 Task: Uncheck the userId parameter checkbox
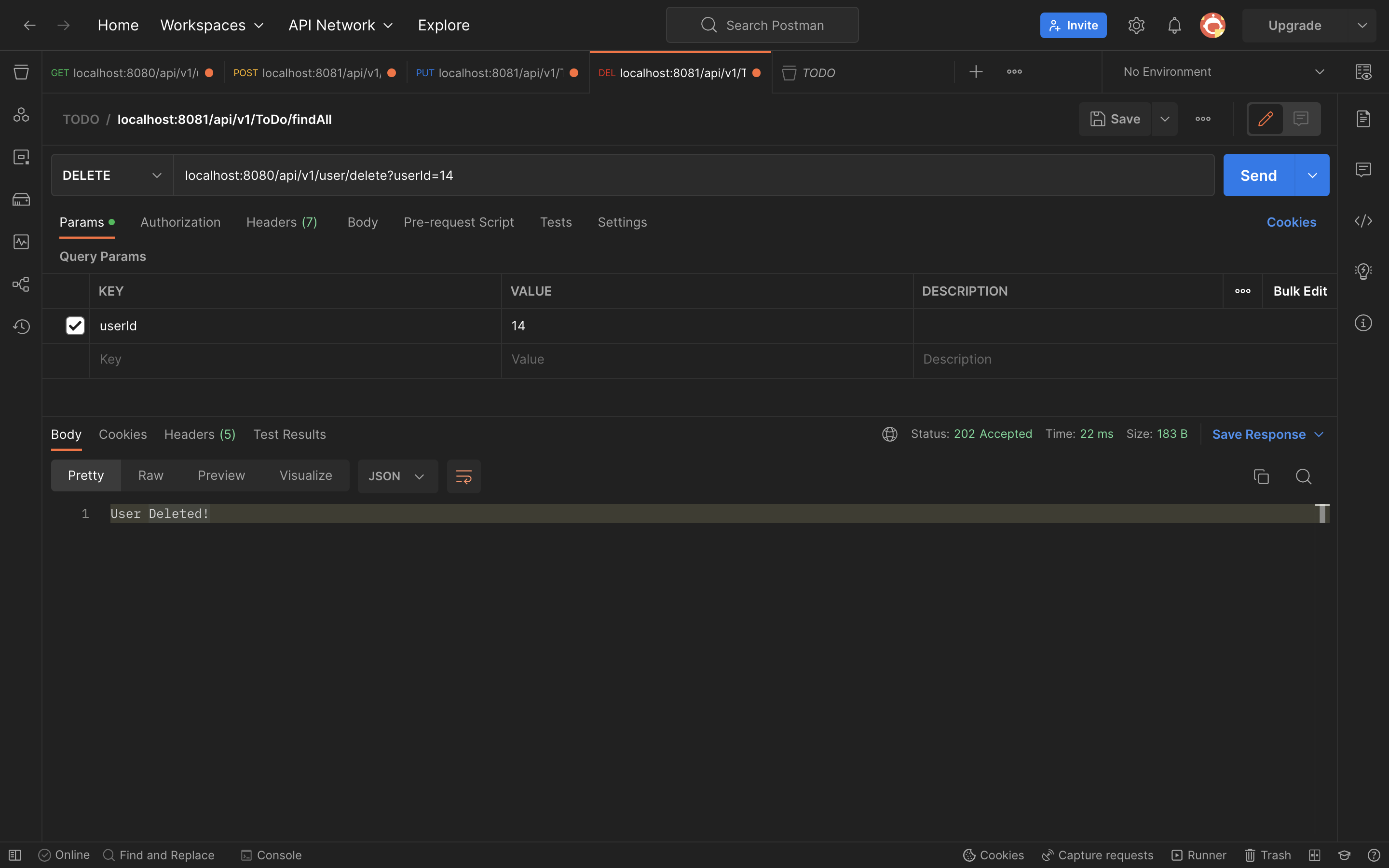pos(75,325)
